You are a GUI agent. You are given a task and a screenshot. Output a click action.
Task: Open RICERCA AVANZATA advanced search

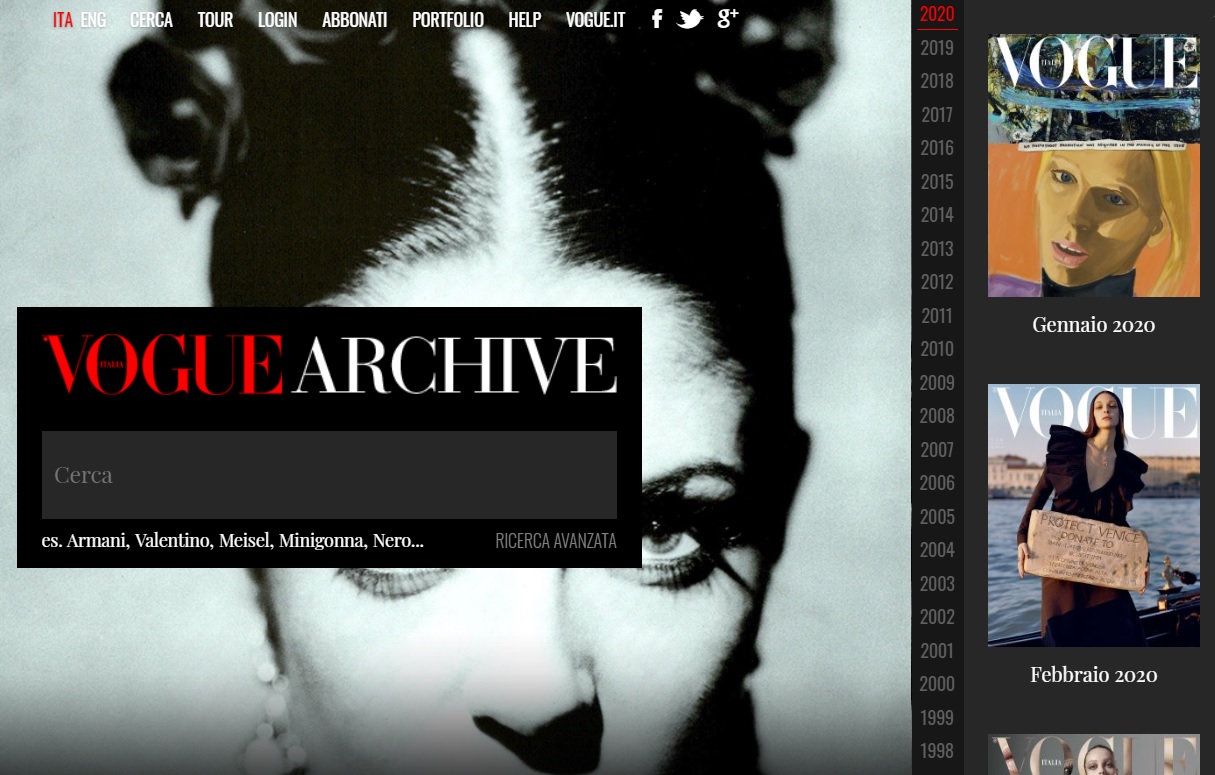click(x=556, y=541)
